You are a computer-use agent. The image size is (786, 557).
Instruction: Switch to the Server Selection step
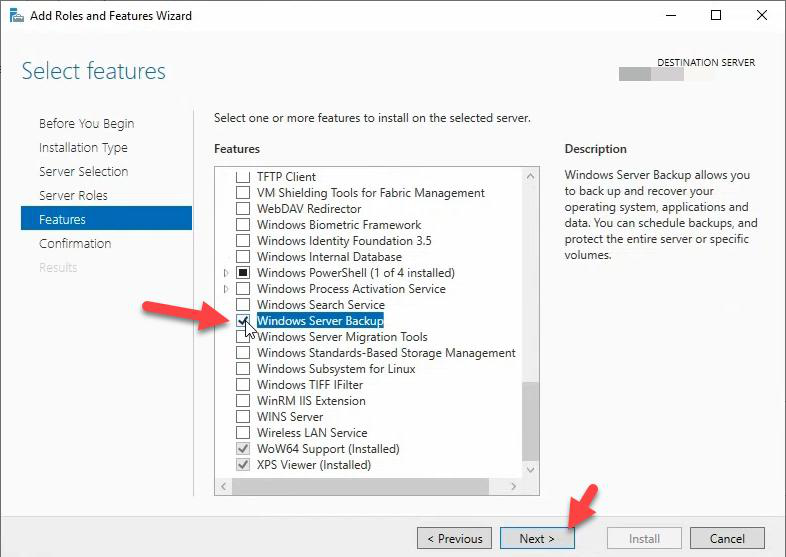(x=84, y=171)
